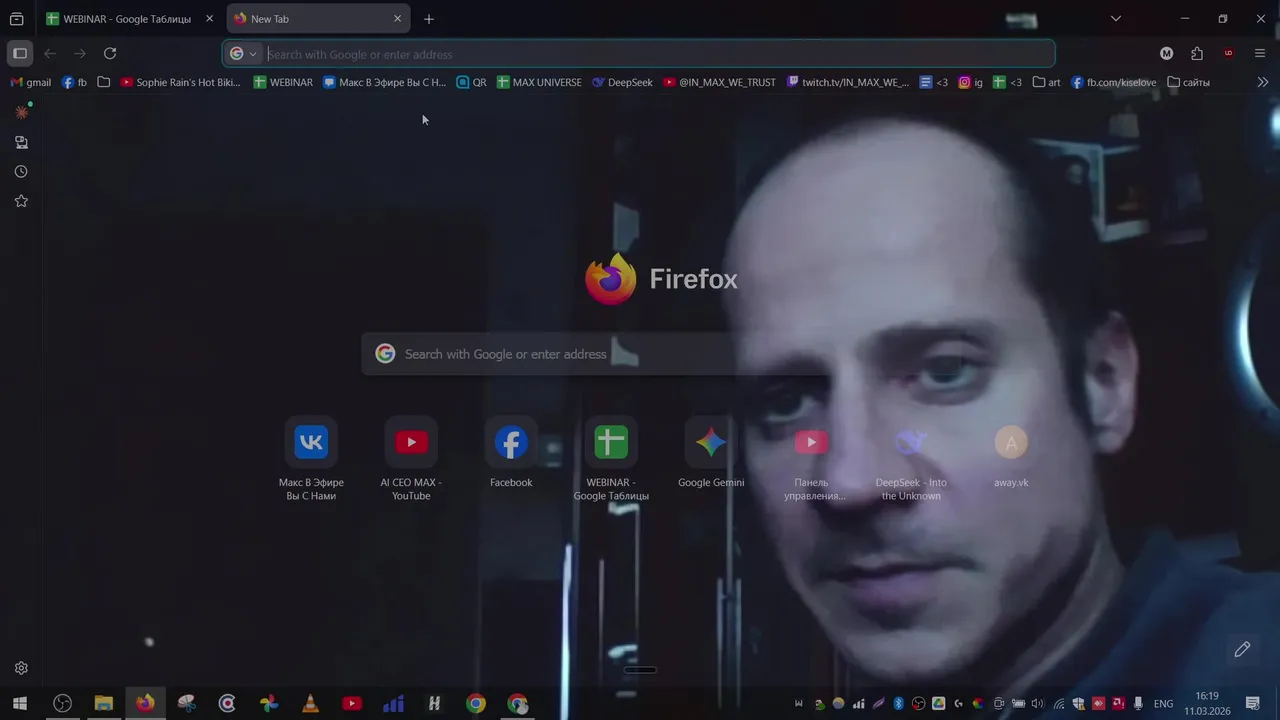Screen dimensions: 1280x720
Task: Open the Windows Start menu
Action: point(20,704)
